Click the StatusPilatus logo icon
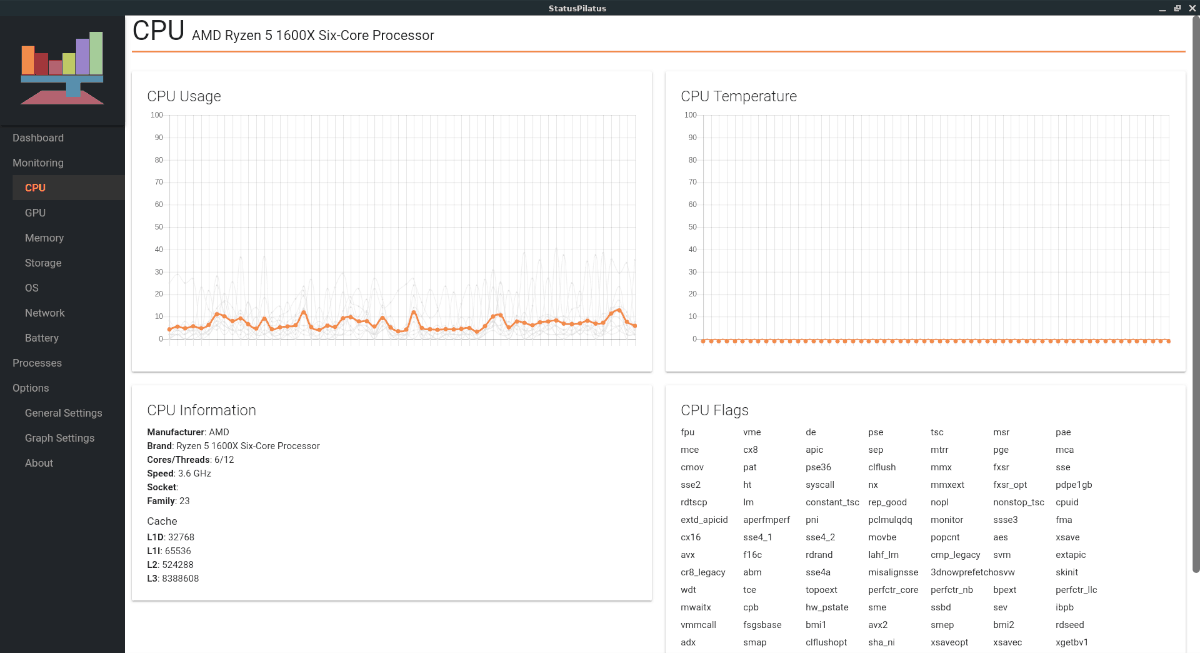 click(62, 67)
